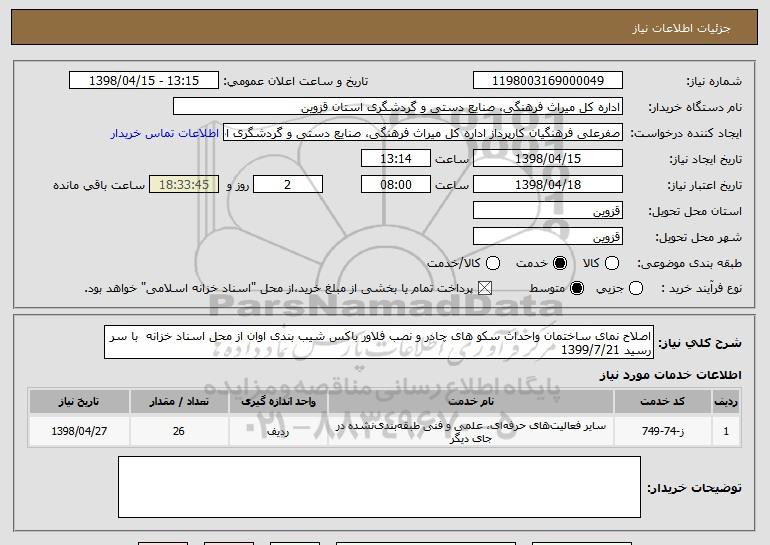
Task: Choose the متوسط purchase type radio
Action: coord(577,288)
